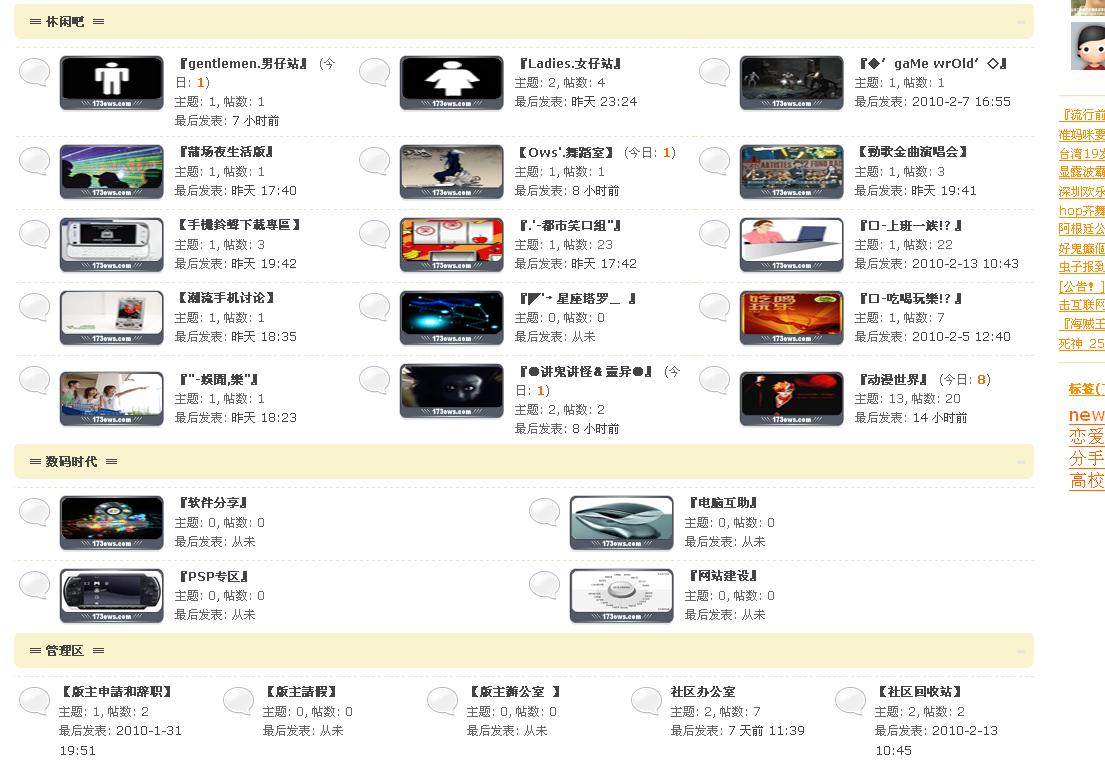Open the 【版主申請和辞职】 forum title
The height and width of the screenshot is (761, 1105).
(117, 692)
